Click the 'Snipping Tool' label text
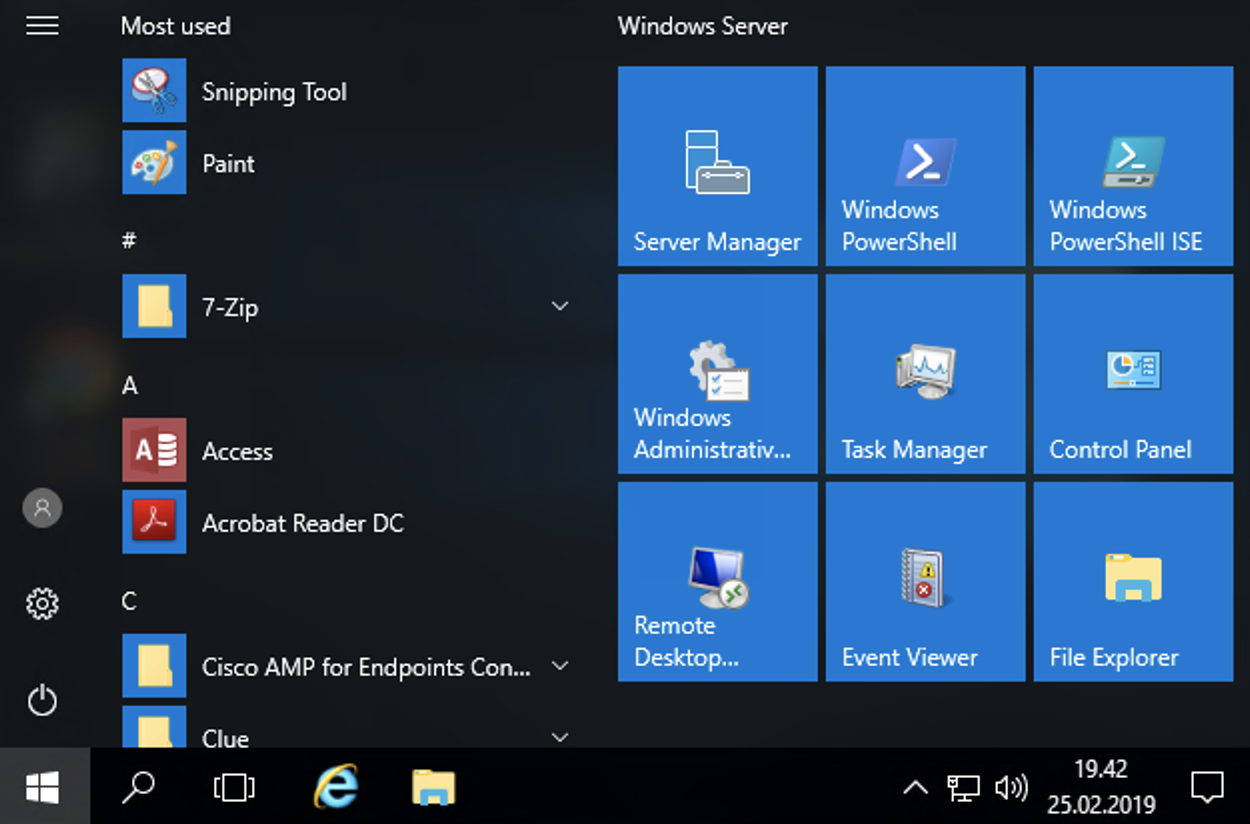This screenshot has height=824, width=1250. [x=274, y=92]
